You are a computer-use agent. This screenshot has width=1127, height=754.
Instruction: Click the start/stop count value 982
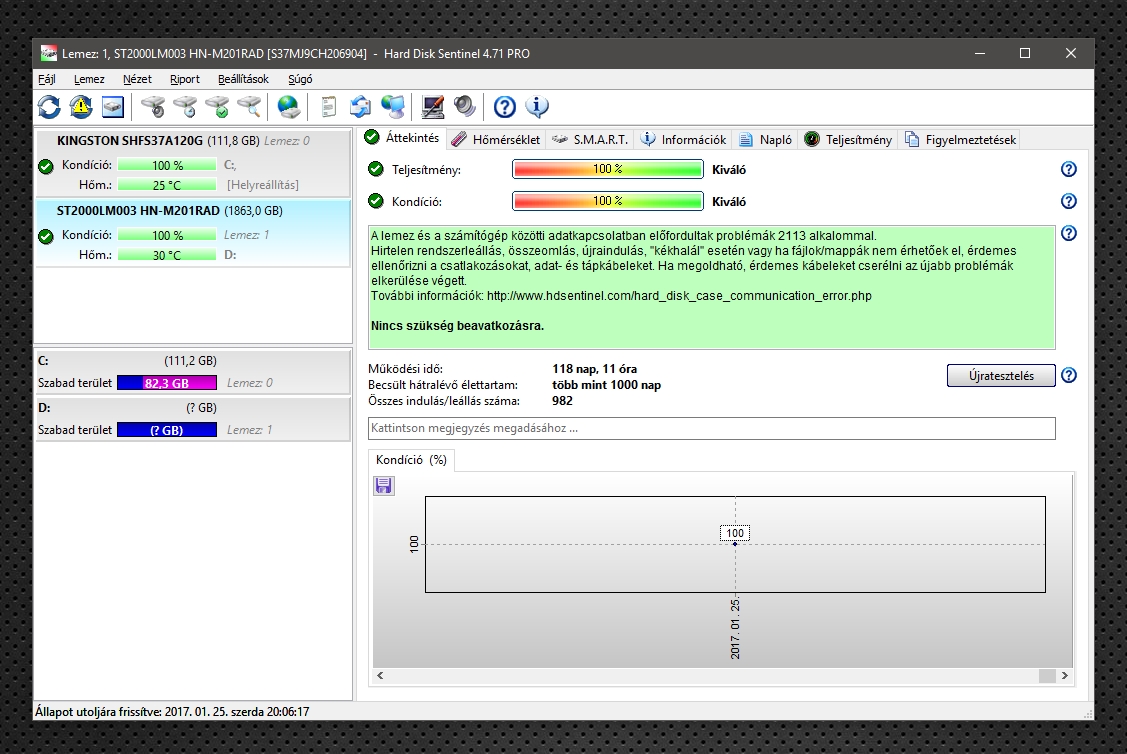[562, 400]
